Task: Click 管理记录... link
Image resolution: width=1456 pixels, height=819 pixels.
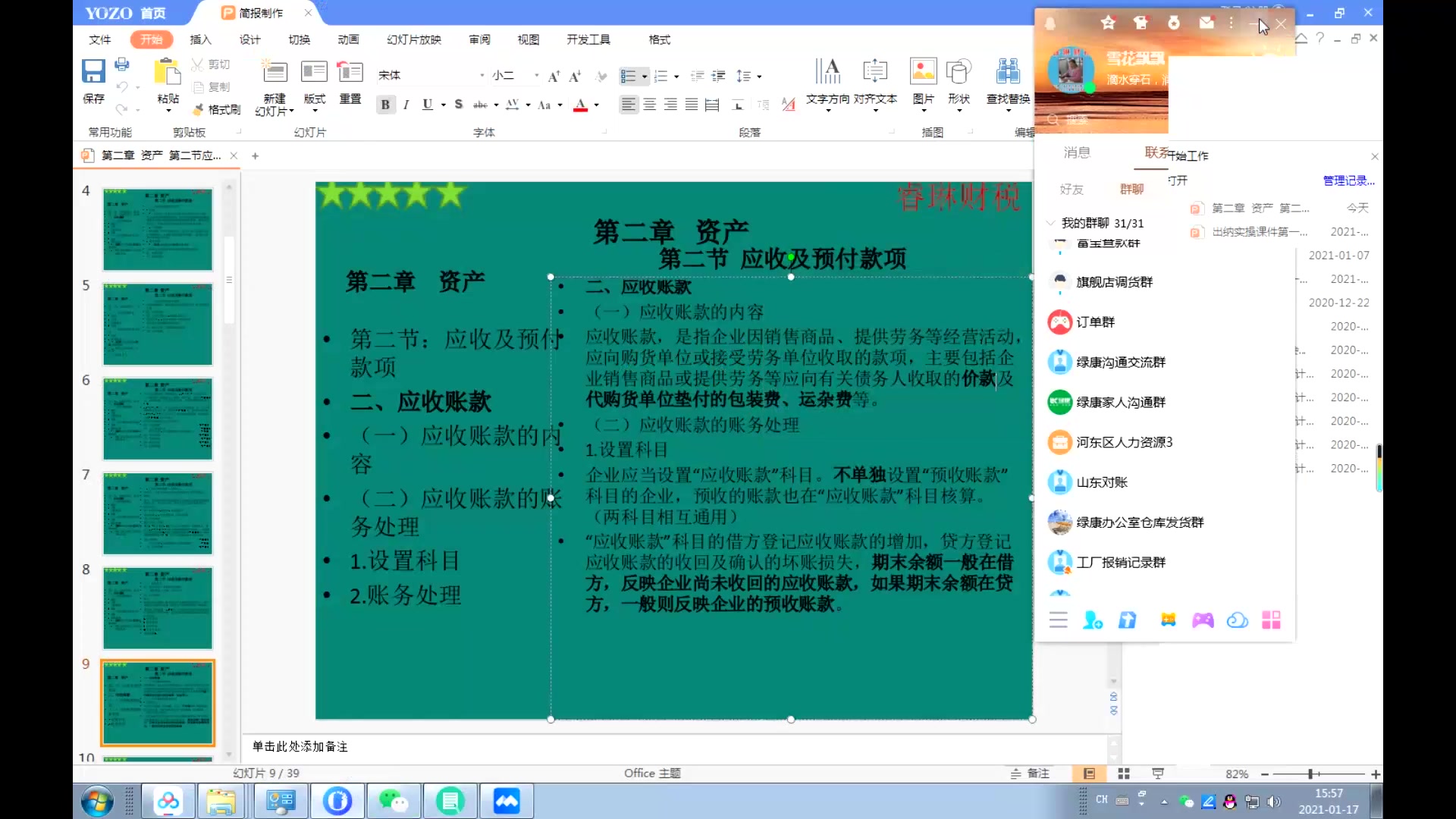Action: [1348, 180]
